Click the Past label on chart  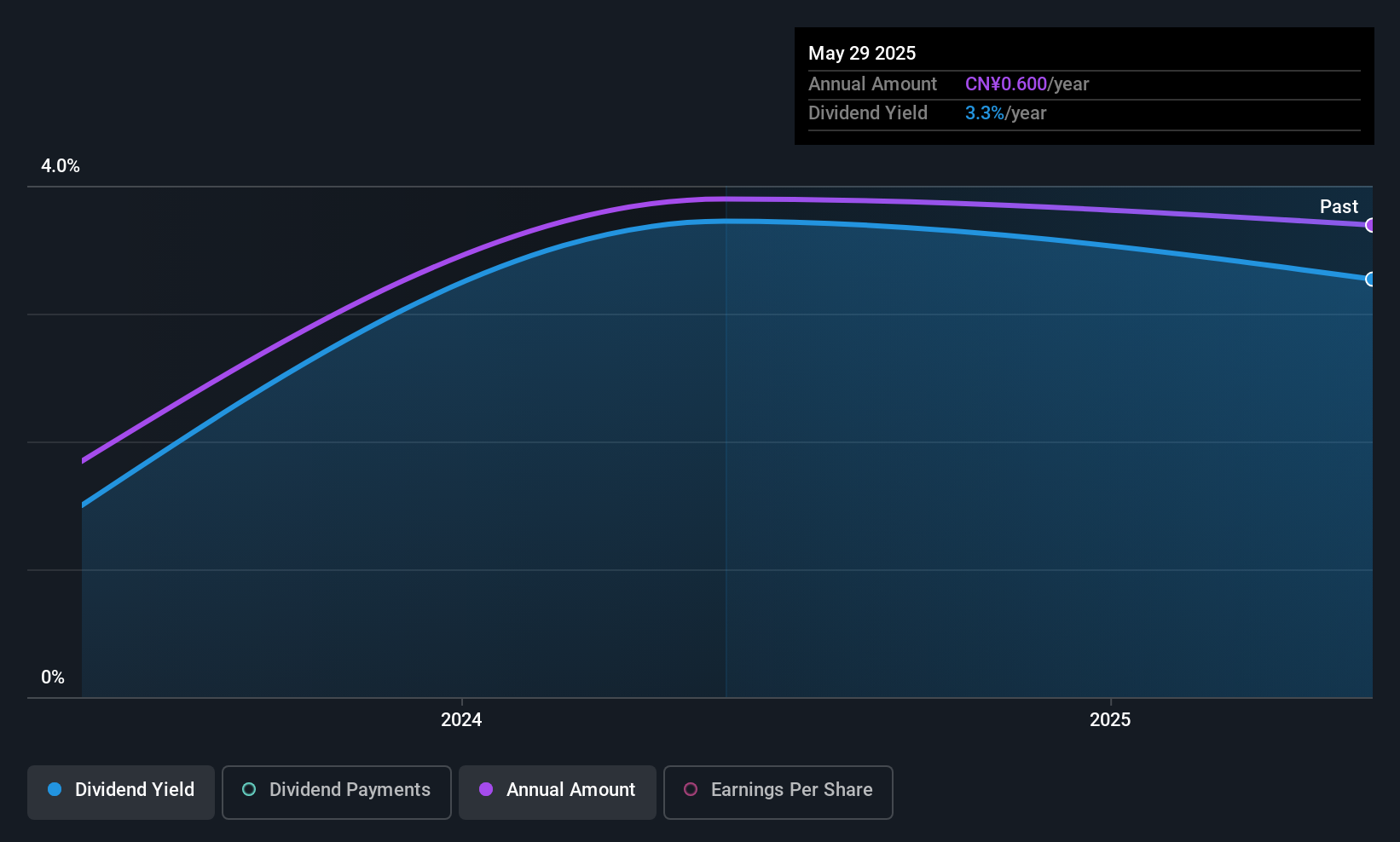(x=1339, y=206)
